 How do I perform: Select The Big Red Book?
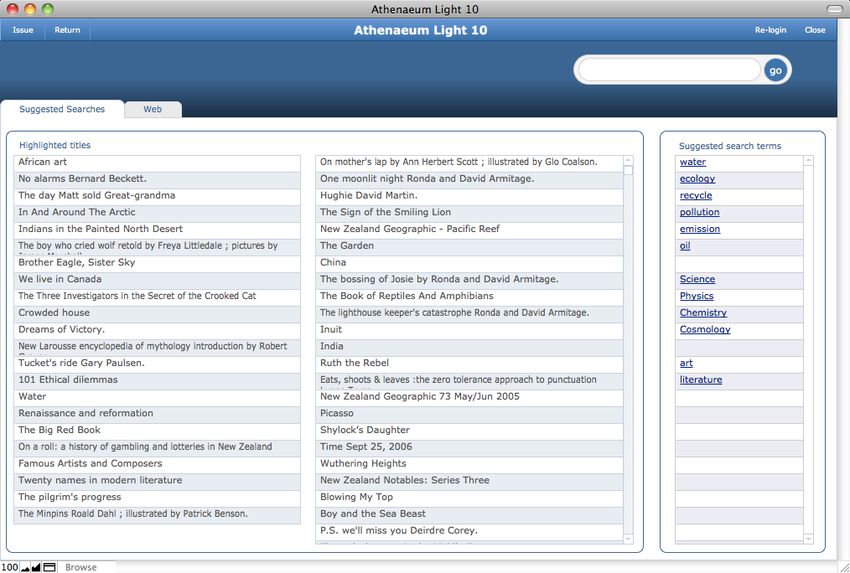tap(157, 431)
